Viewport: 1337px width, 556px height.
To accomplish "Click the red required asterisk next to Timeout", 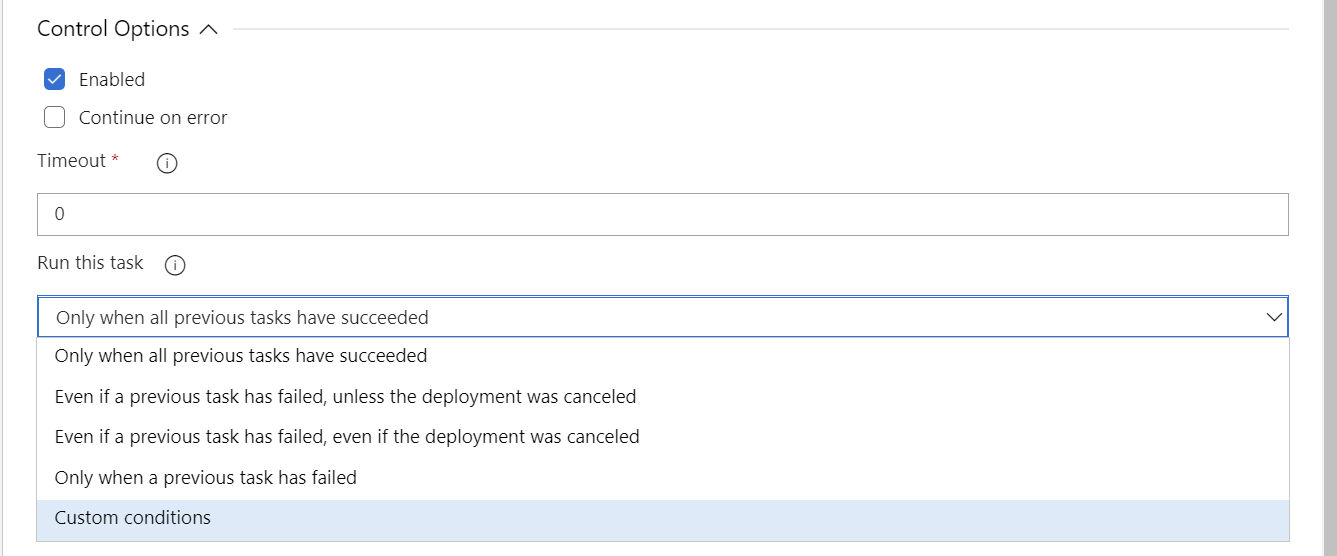I will [115, 159].
